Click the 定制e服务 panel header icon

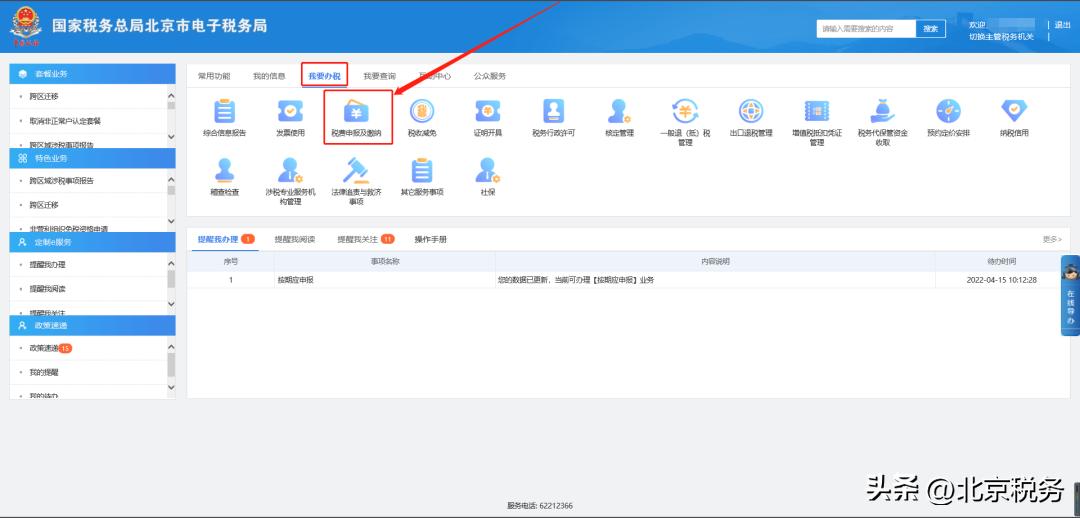point(23,242)
